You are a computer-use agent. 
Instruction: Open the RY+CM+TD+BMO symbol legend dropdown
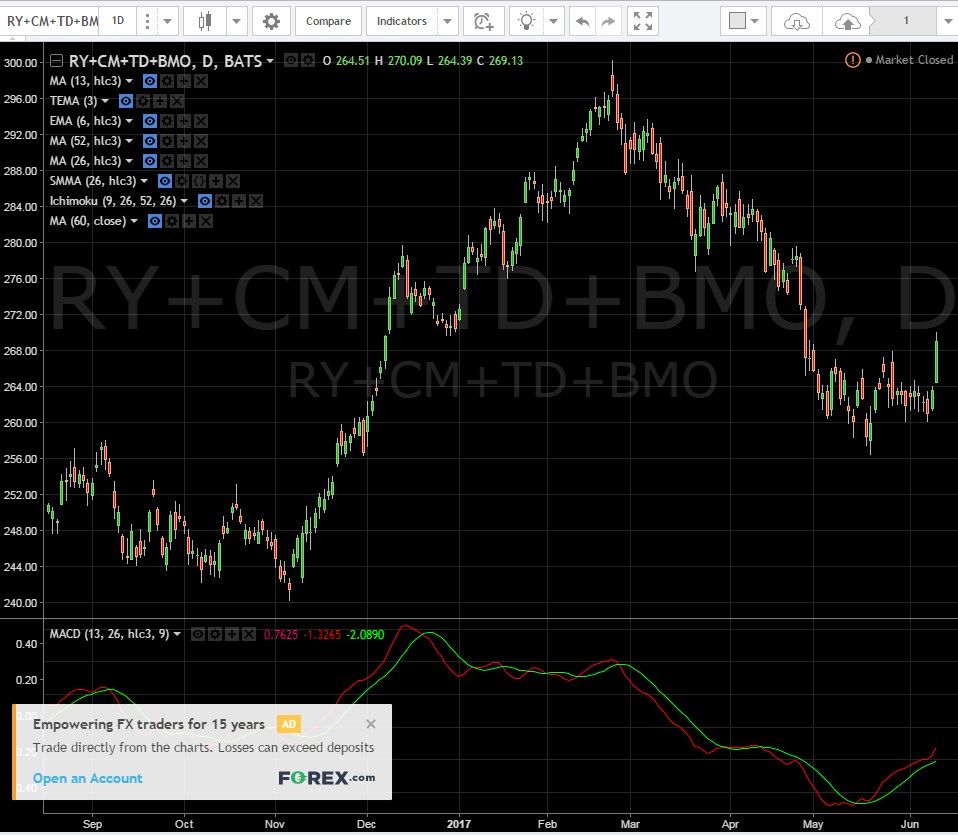(x=270, y=60)
